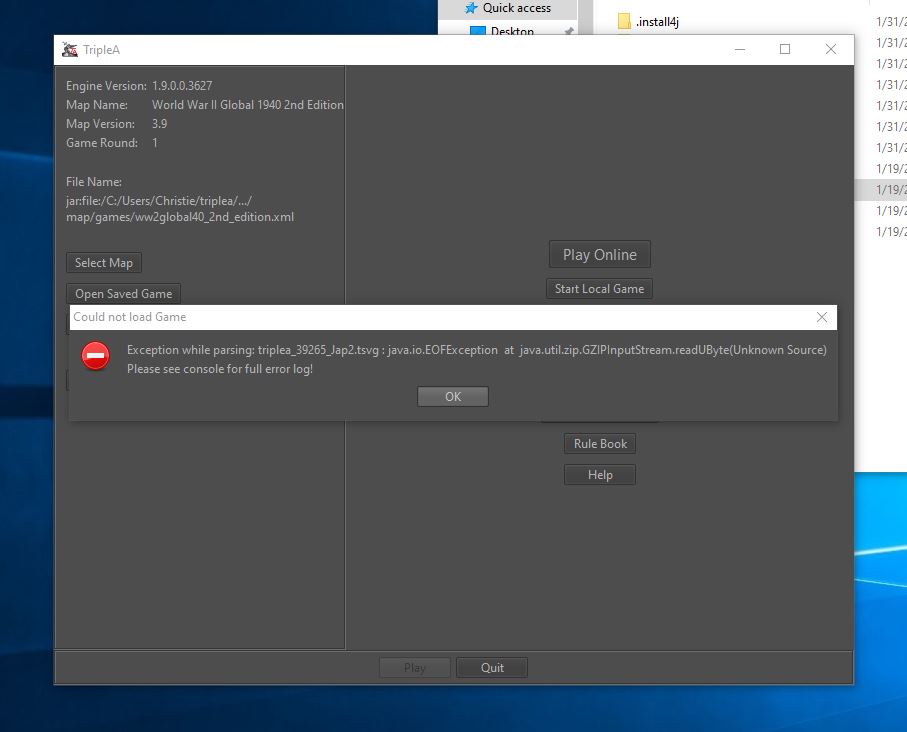Minimize the TripleA window

(x=739, y=50)
